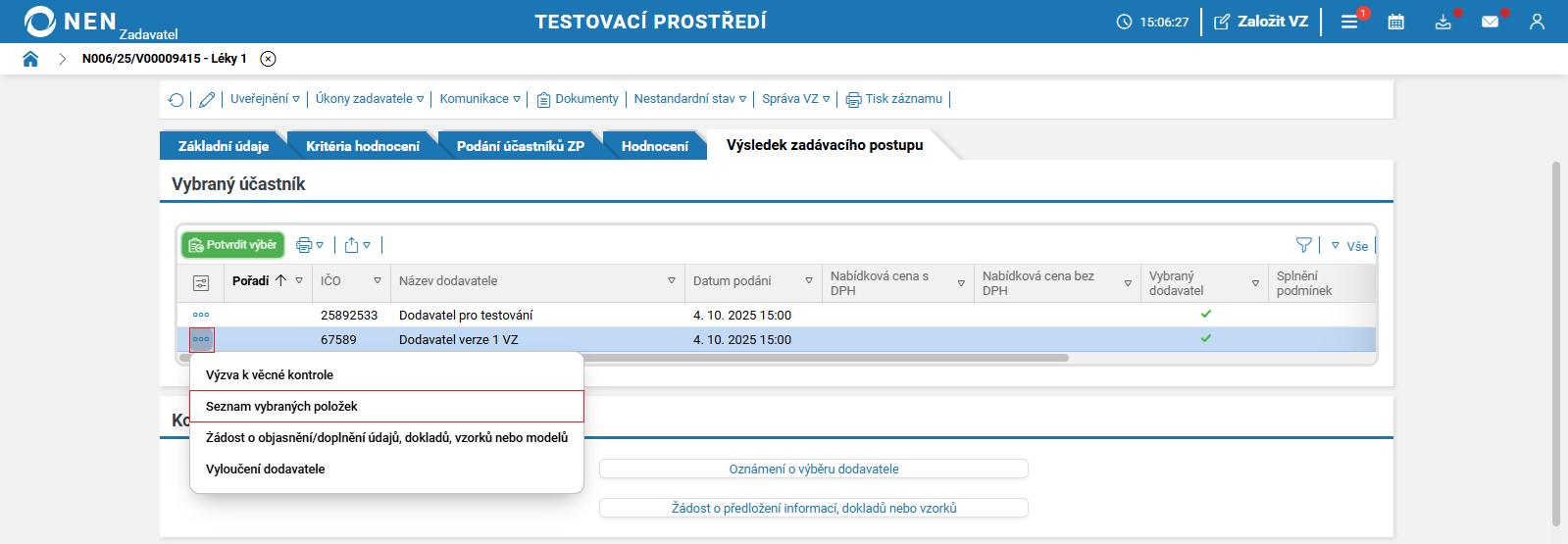
Task: Open the user profile icon
Action: (x=1537, y=22)
